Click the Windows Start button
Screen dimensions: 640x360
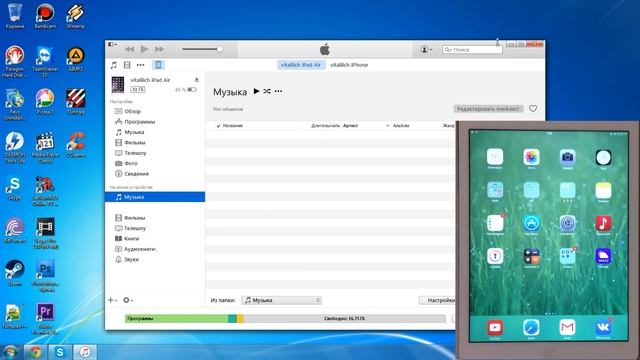(x=10, y=352)
